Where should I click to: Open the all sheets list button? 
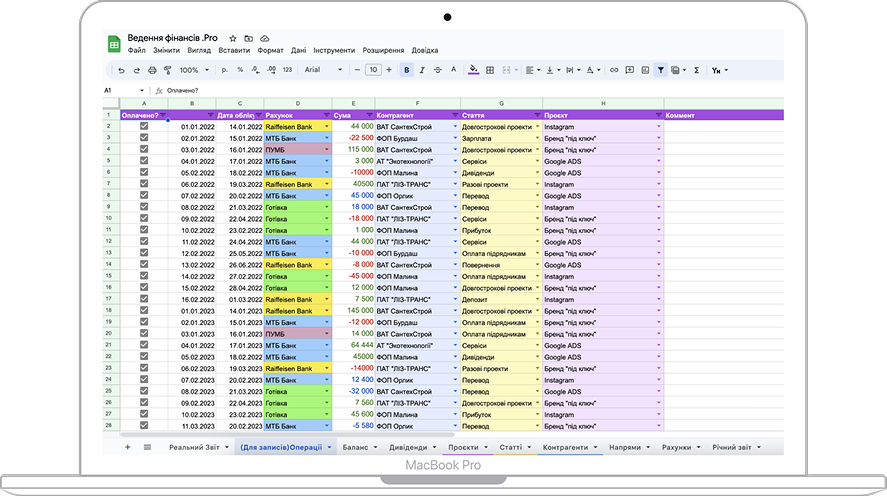(147, 447)
